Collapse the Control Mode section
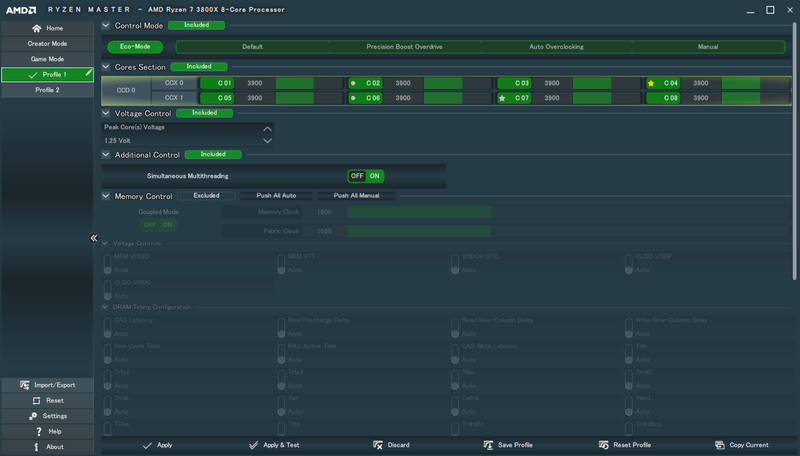The width and height of the screenshot is (800, 456). click(x=106, y=25)
